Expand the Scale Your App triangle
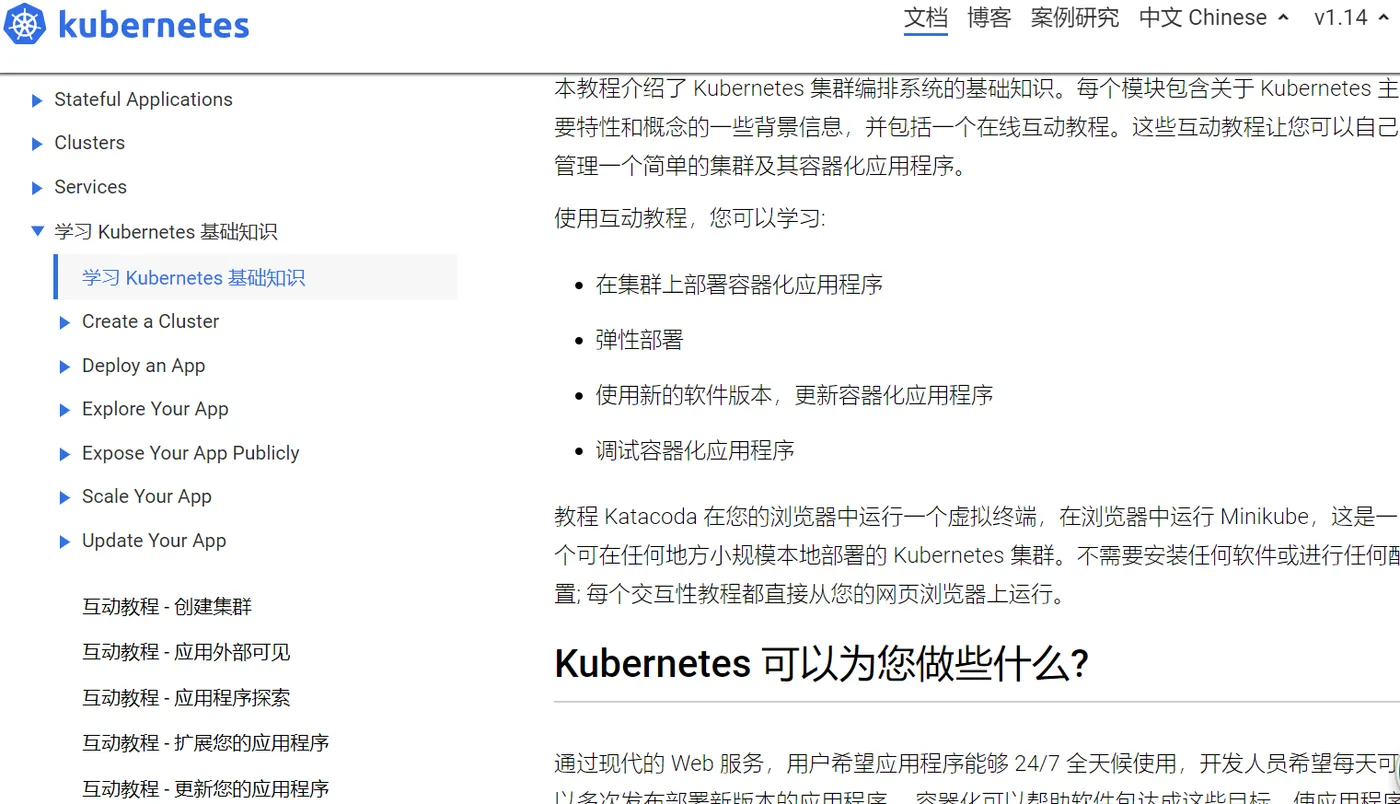Image resolution: width=1400 pixels, height=804 pixels. [65, 497]
